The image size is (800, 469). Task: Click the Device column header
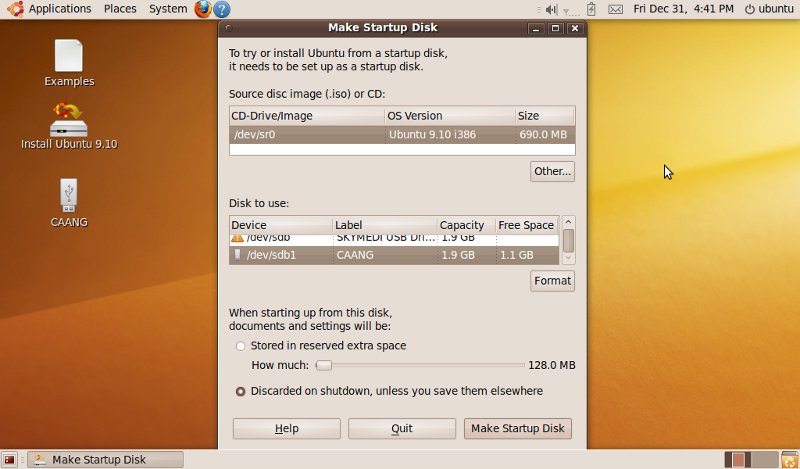[x=281, y=225]
